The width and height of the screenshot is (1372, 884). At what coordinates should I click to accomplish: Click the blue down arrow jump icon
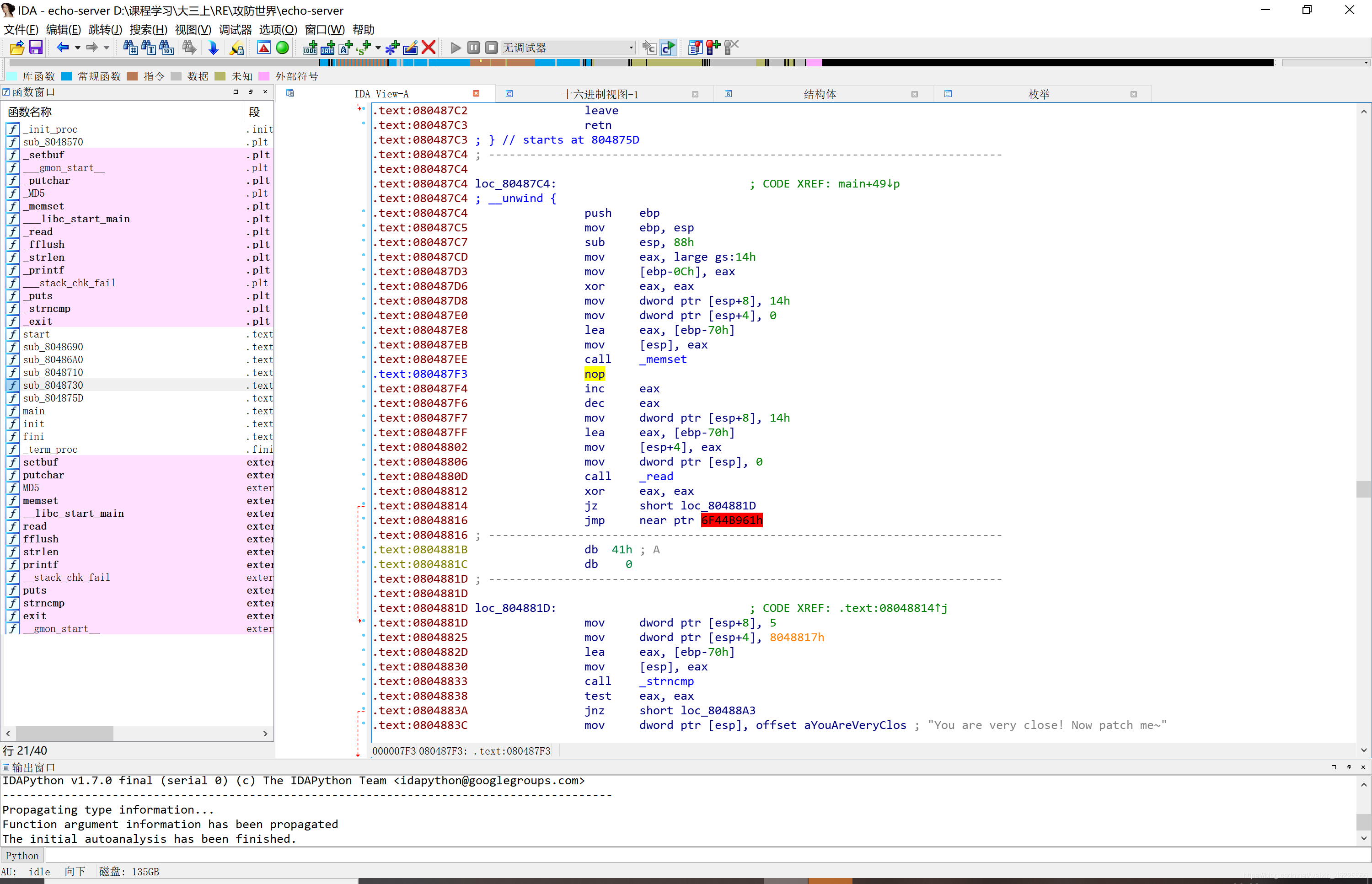click(213, 48)
